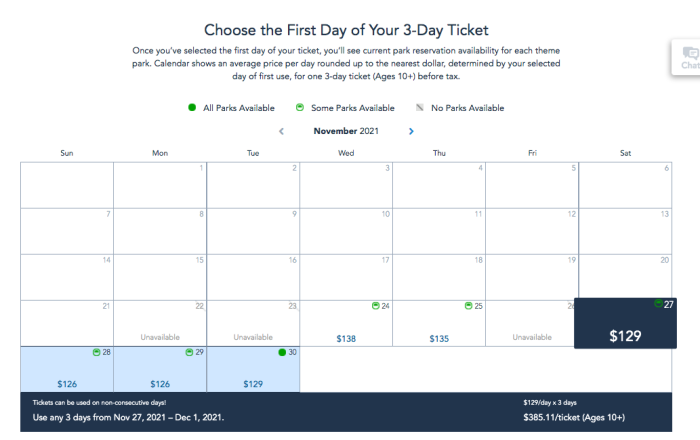This screenshot has height=440, width=700.
Task: Click the Some Parks Available legend icon
Action: point(300,108)
